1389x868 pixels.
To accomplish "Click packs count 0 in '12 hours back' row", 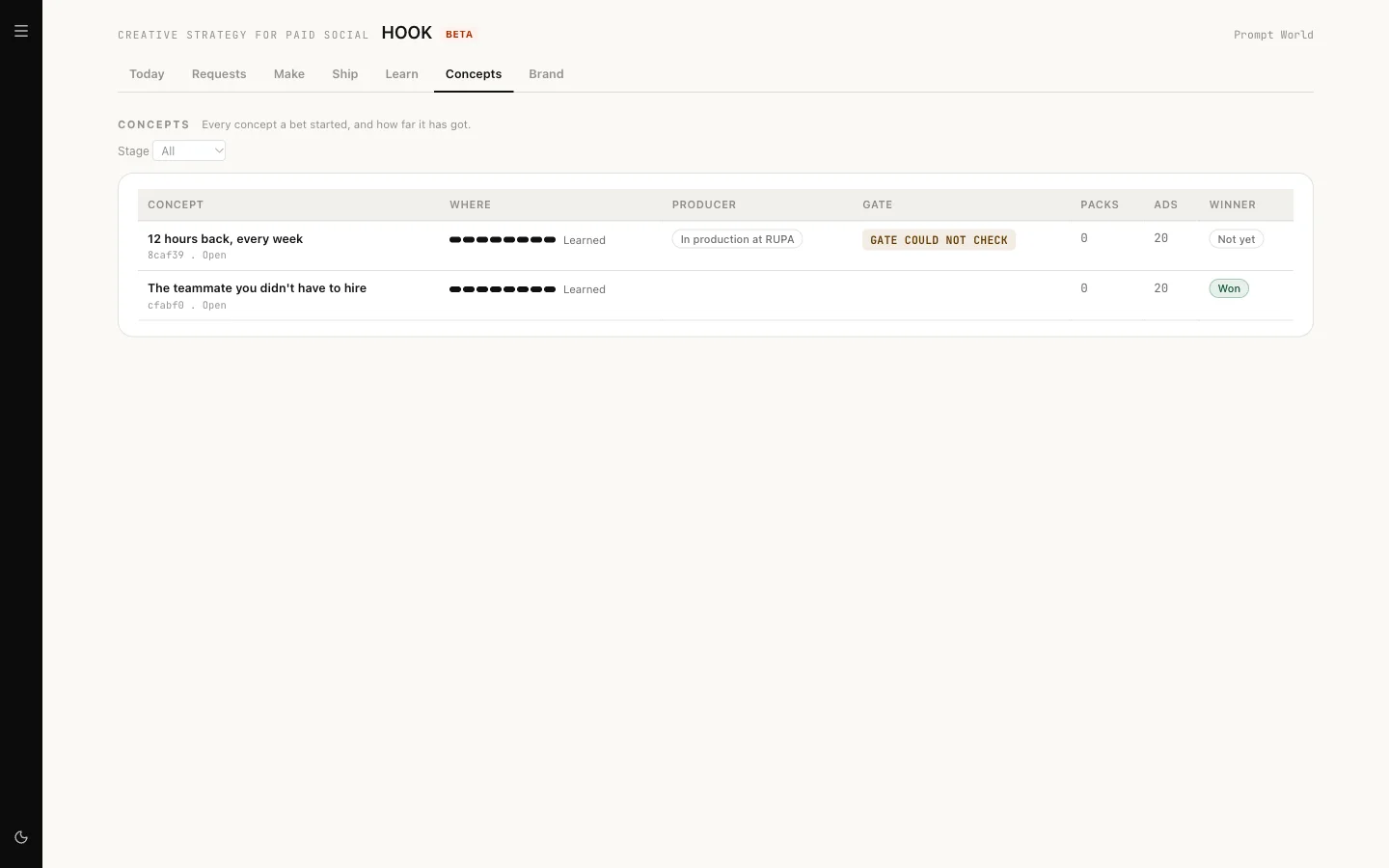I will (1084, 238).
